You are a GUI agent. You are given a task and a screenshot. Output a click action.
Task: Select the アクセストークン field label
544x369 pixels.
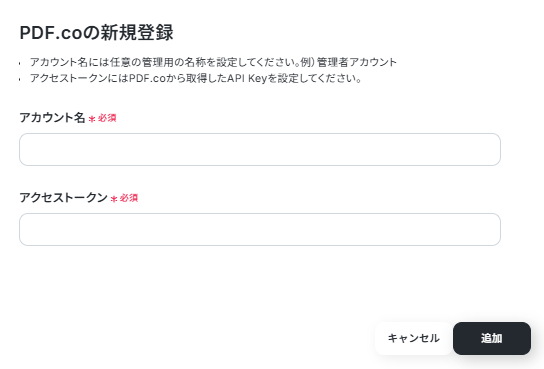[x=63, y=198]
